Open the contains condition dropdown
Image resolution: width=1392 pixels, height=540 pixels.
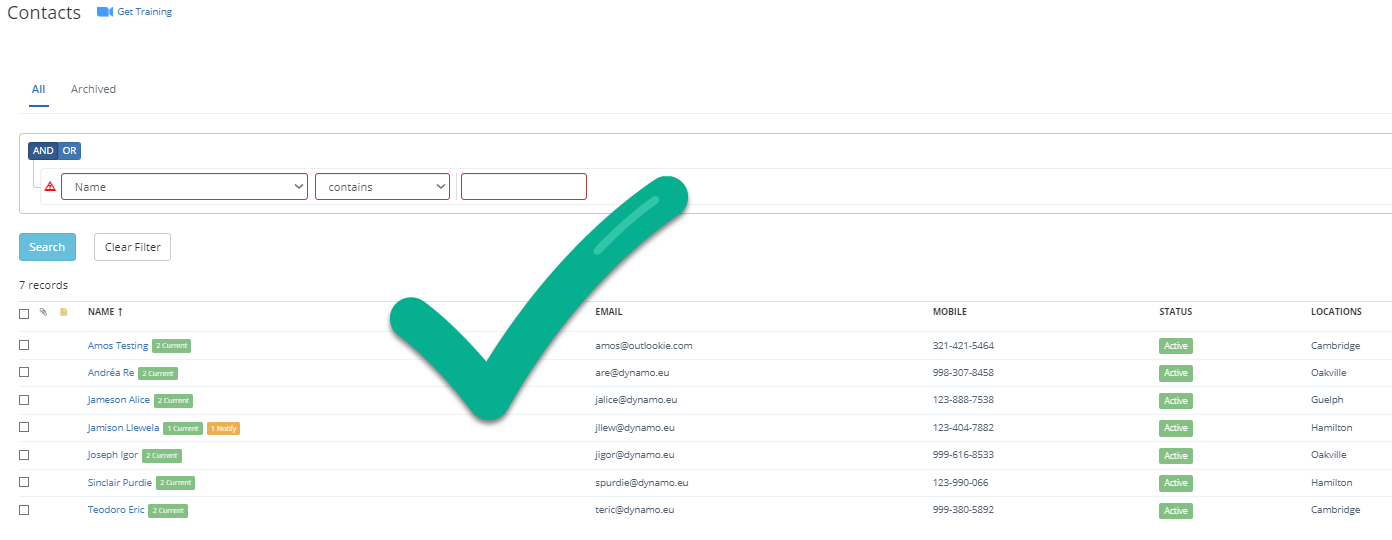[x=382, y=187]
